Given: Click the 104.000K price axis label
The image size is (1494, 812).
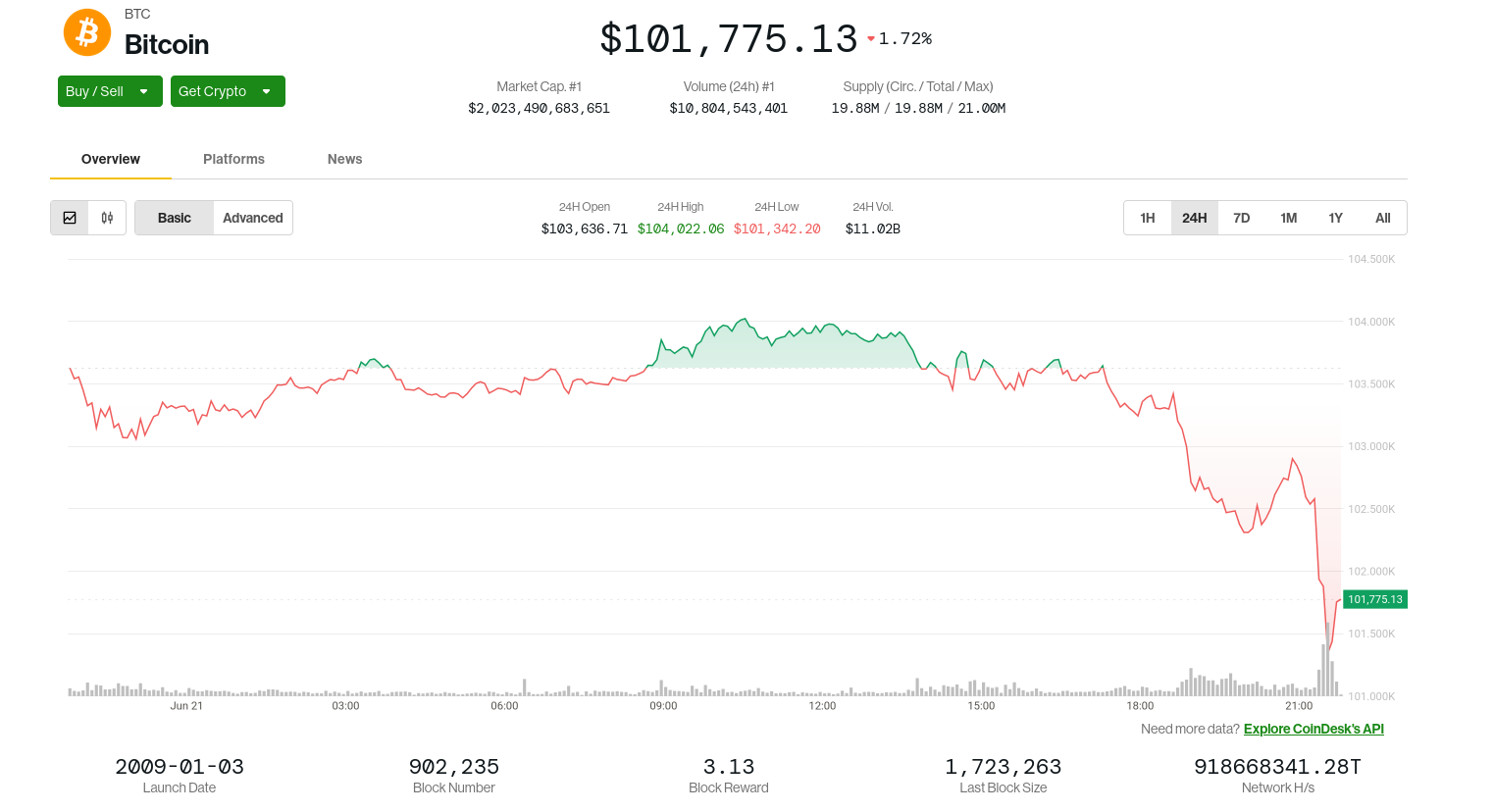Looking at the screenshot, I should click(1371, 322).
